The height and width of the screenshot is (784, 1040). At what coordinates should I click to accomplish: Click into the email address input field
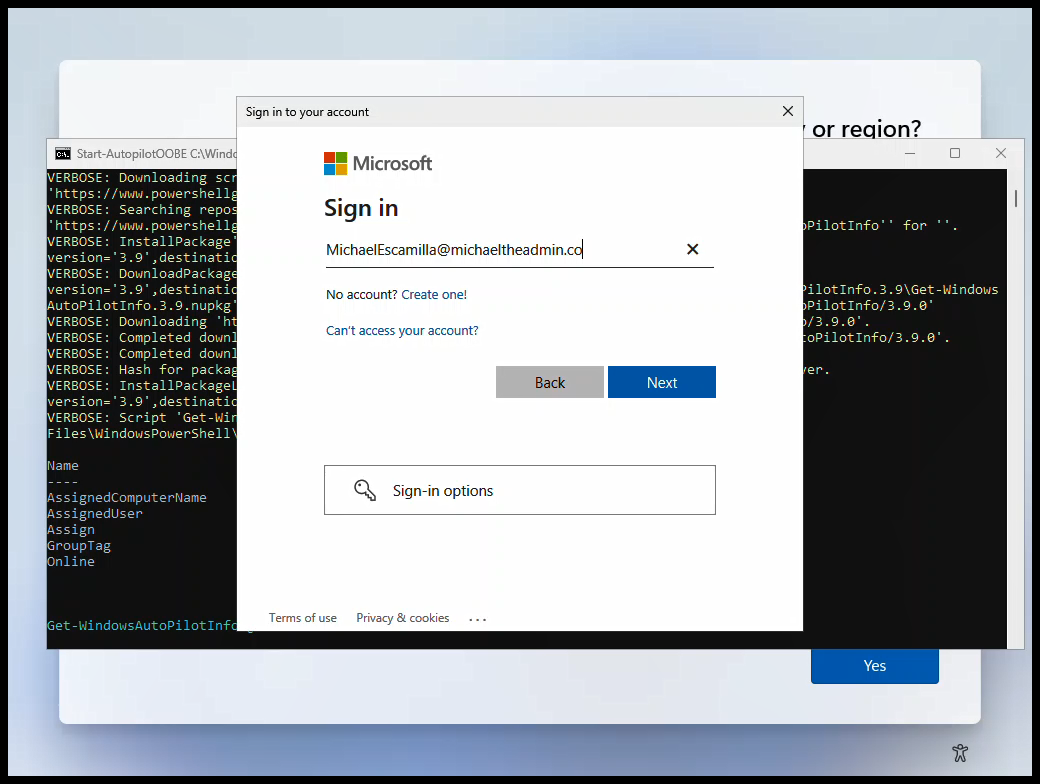(500, 250)
